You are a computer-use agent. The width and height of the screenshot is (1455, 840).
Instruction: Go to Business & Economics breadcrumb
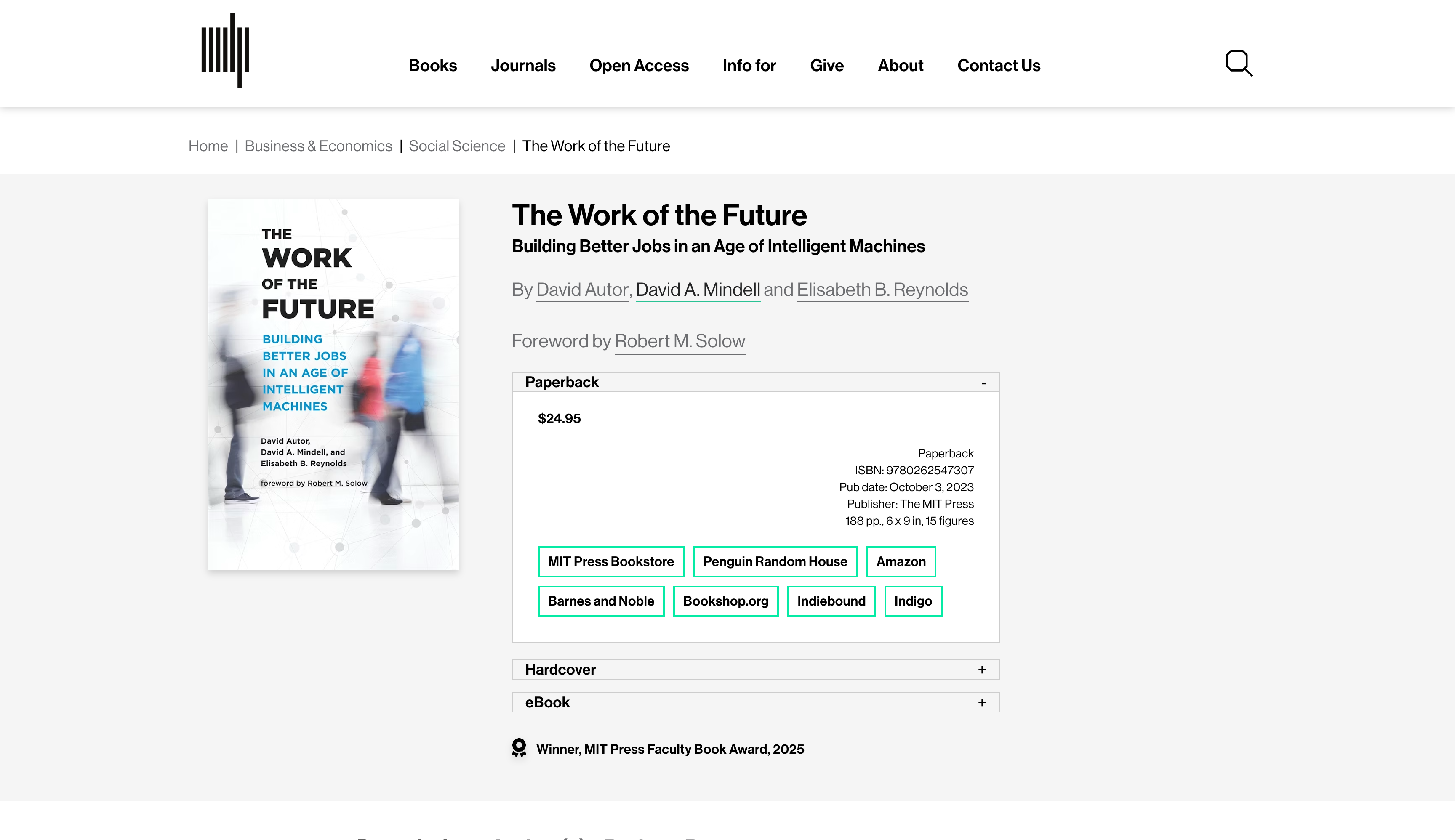pos(318,146)
